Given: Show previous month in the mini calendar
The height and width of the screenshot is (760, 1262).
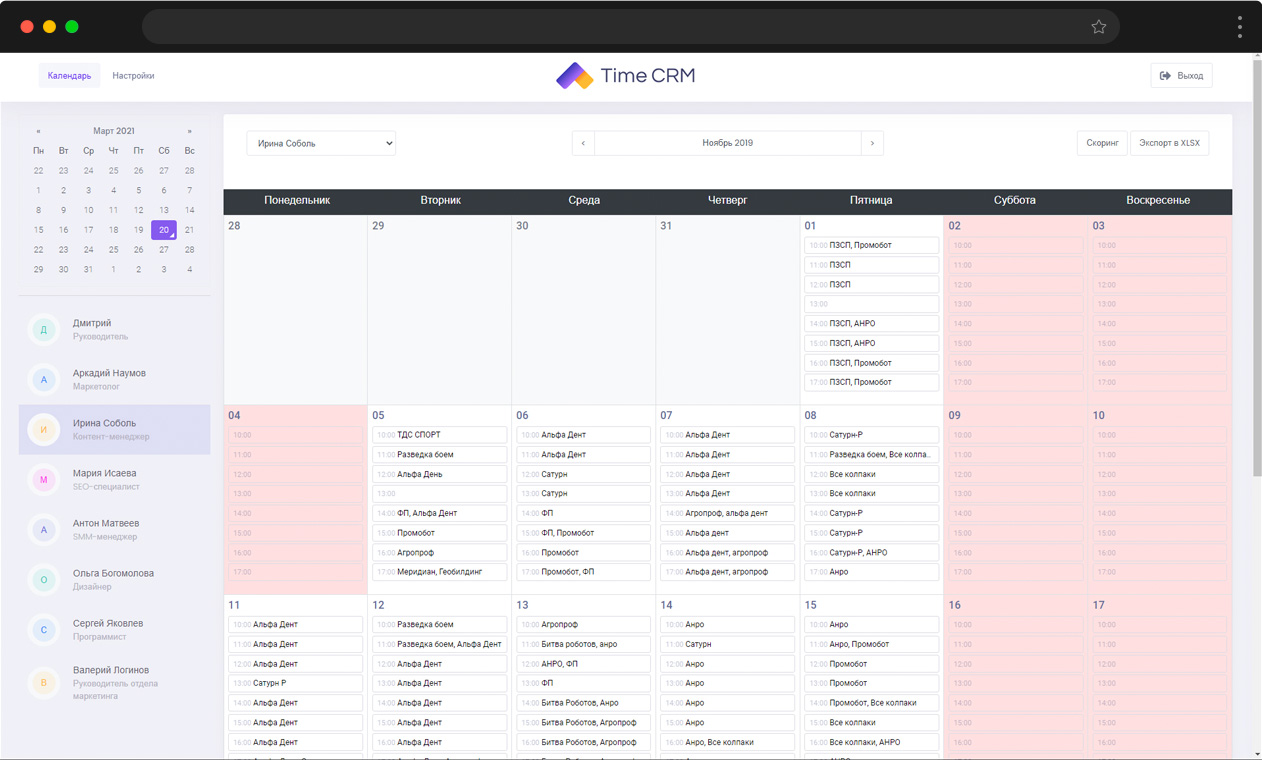Looking at the screenshot, I should [x=38, y=131].
